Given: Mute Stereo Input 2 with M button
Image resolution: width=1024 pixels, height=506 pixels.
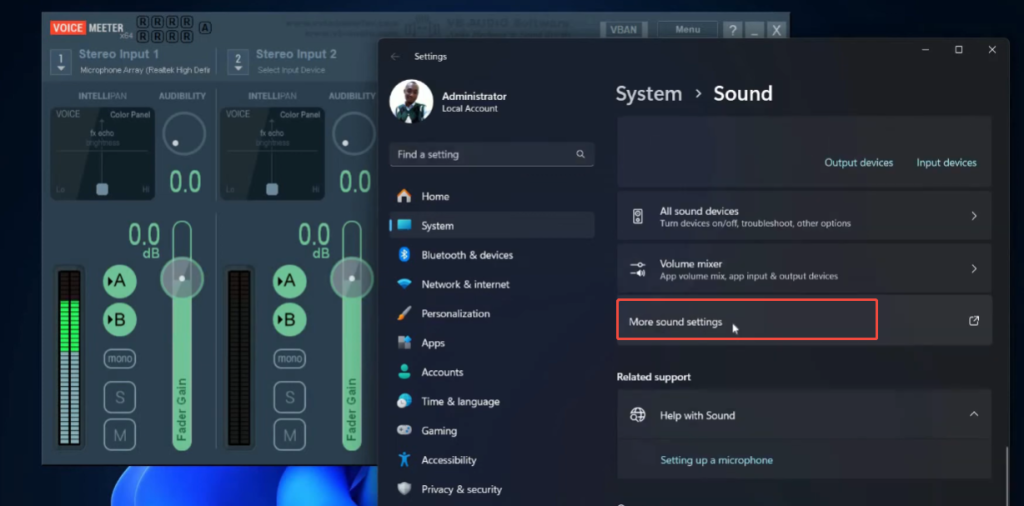Looking at the screenshot, I should click(x=289, y=435).
